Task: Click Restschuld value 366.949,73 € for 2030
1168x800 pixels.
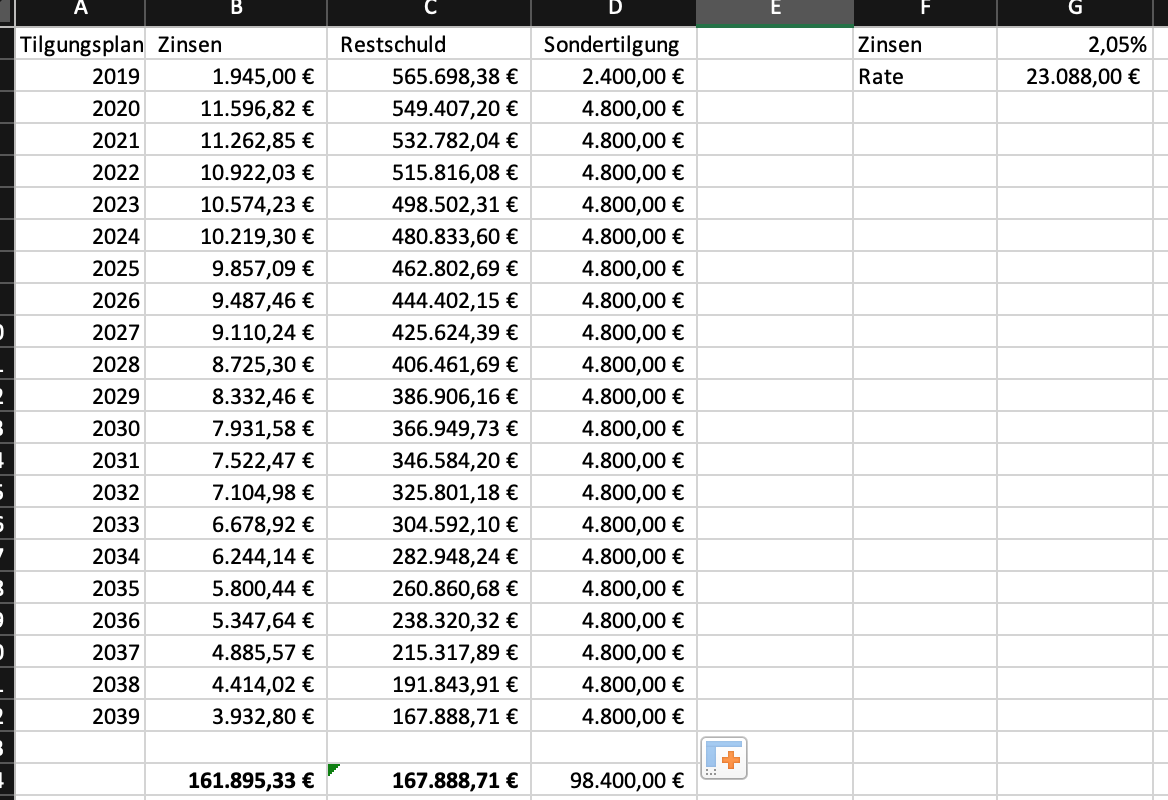Action: pos(429,428)
